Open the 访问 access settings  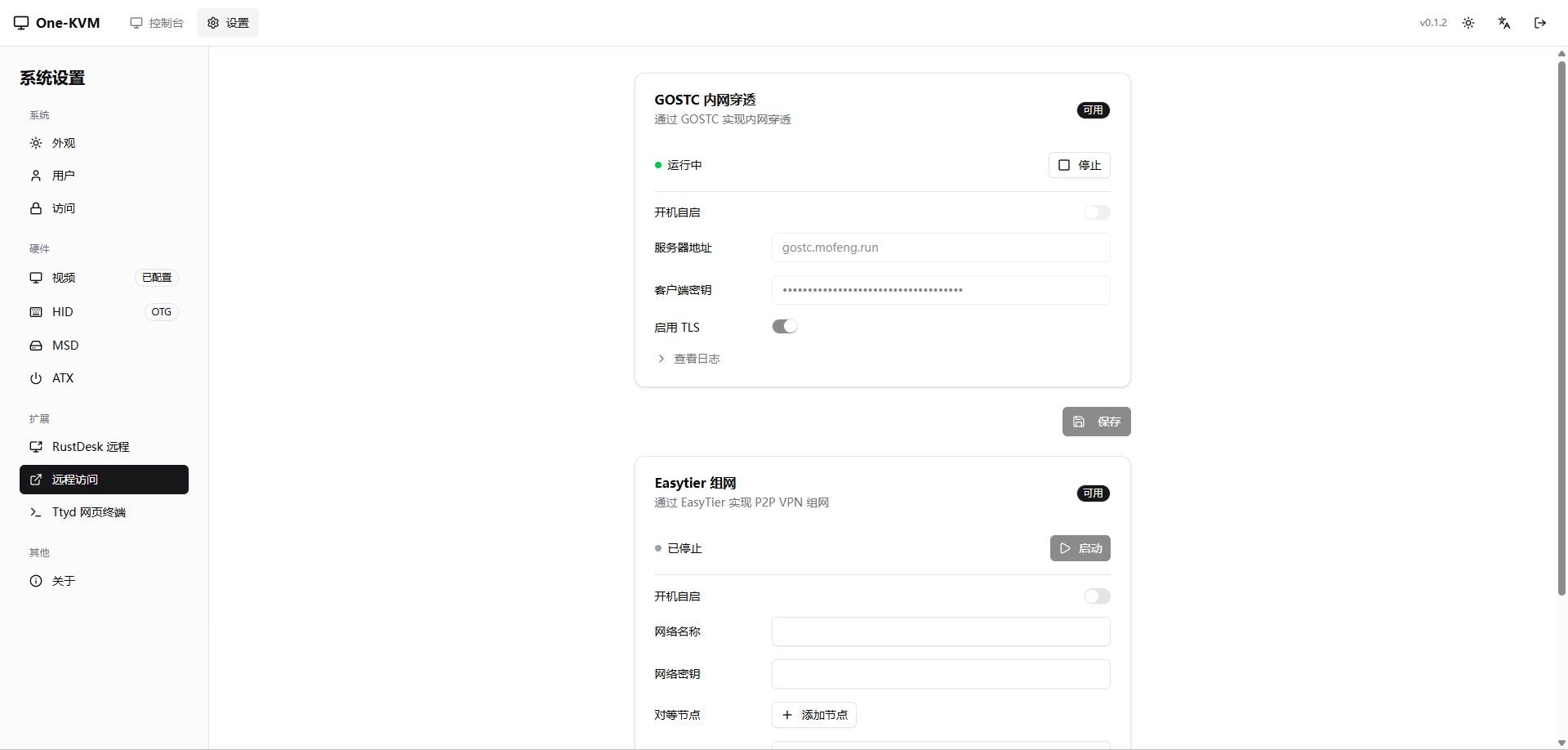pyautogui.click(x=64, y=208)
